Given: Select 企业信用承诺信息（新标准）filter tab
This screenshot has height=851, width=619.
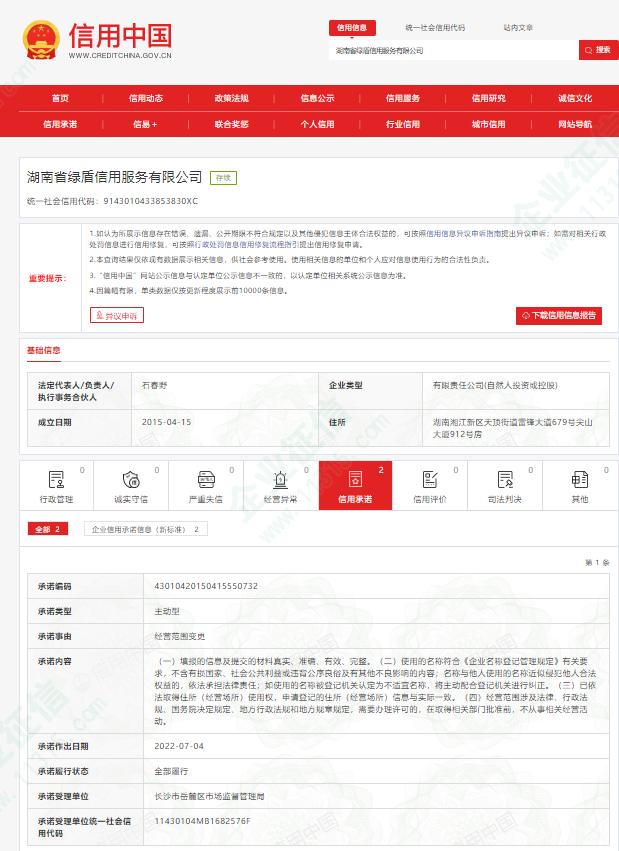Looking at the screenshot, I should pos(145,529).
